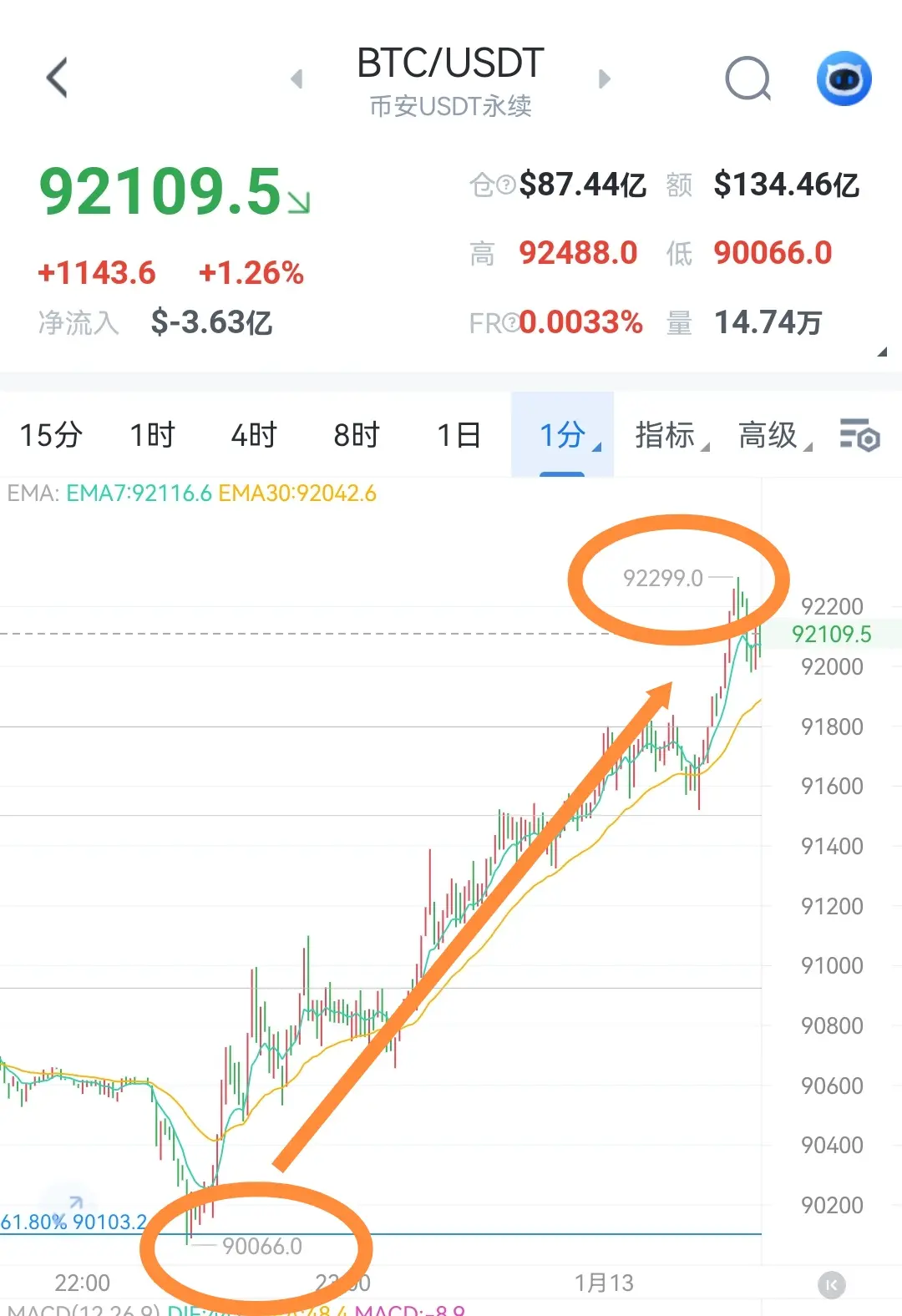
Task: Jump to latest candle button
Action: [x=831, y=1284]
